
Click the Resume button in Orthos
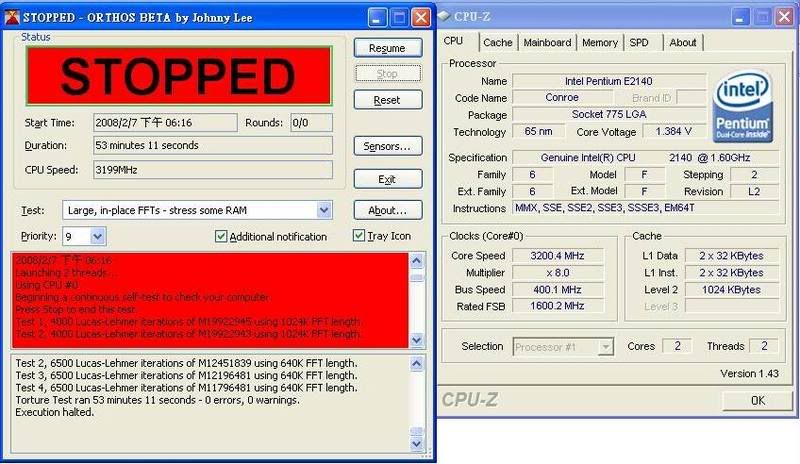pos(388,48)
